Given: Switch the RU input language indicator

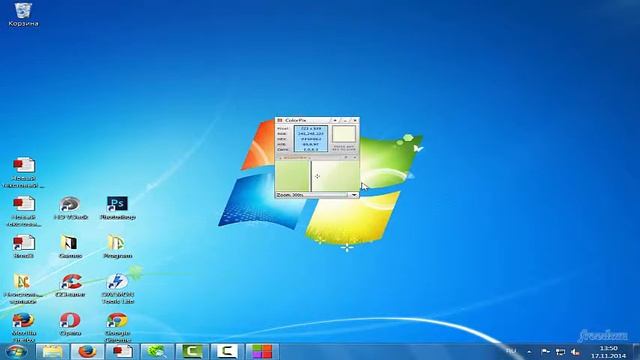Looking at the screenshot, I should [x=511, y=351].
